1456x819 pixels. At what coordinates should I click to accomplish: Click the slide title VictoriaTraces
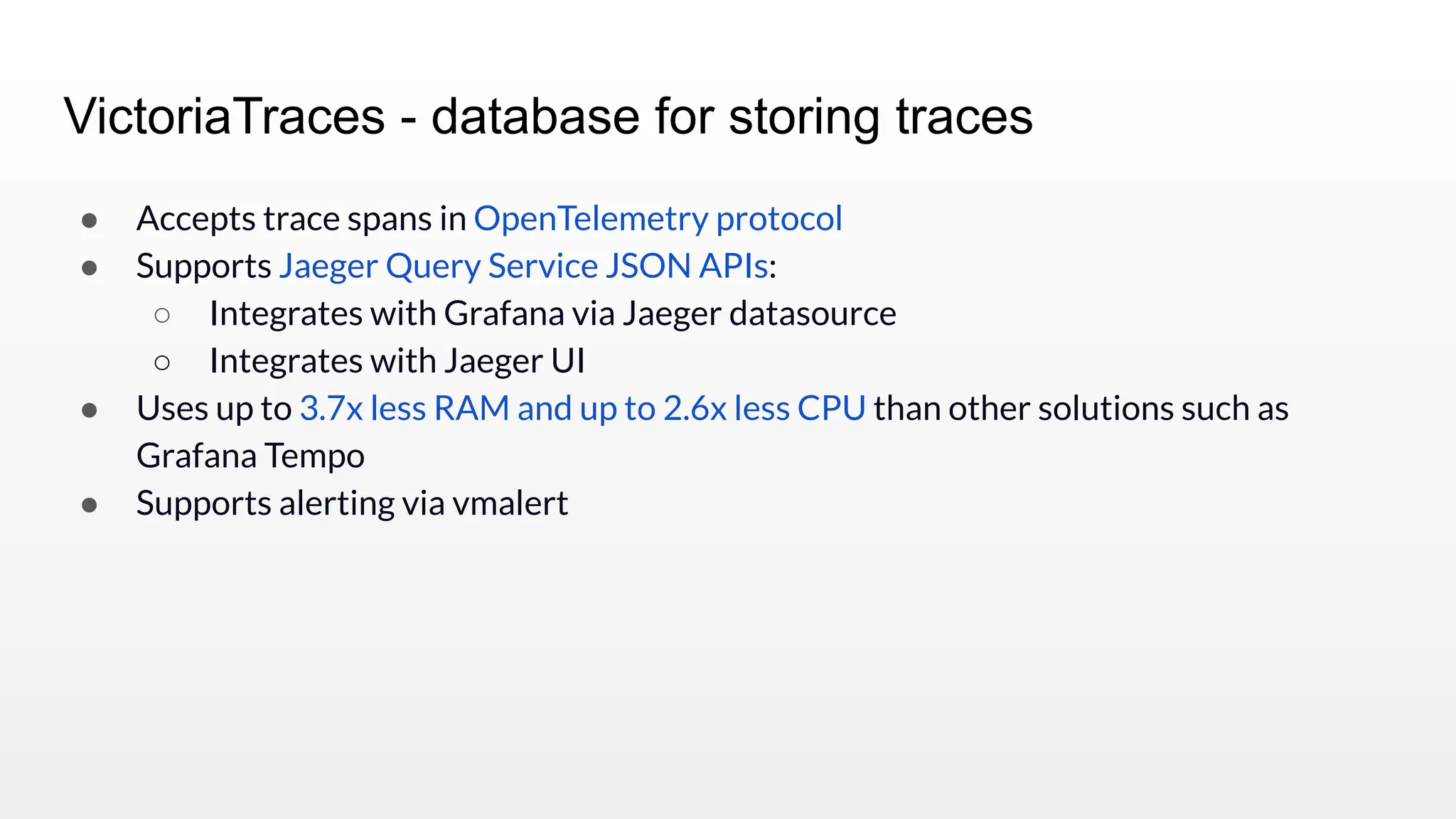pos(224,116)
